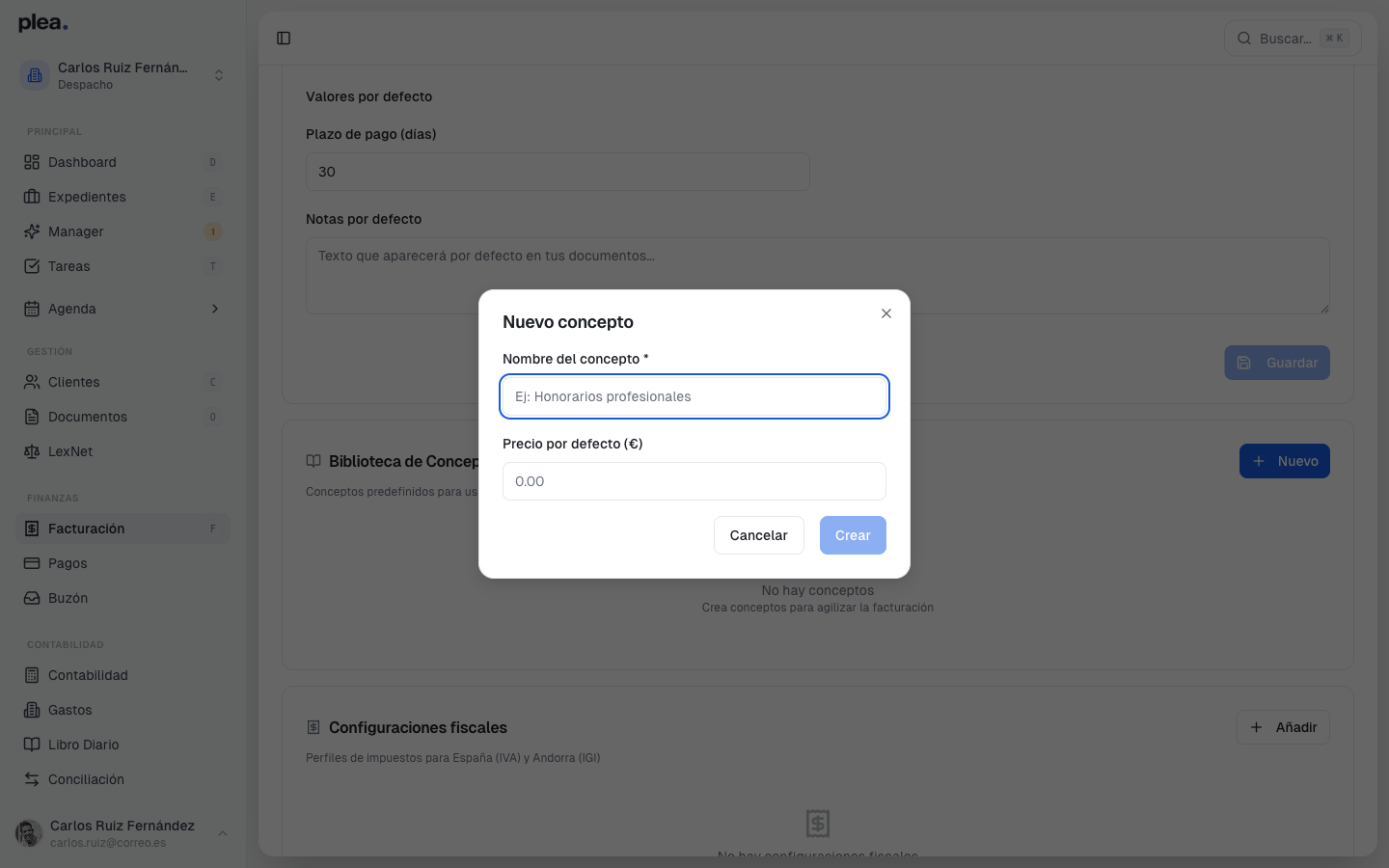Open the Contabilidad calculator icon

pyautogui.click(x=32, y=675)
